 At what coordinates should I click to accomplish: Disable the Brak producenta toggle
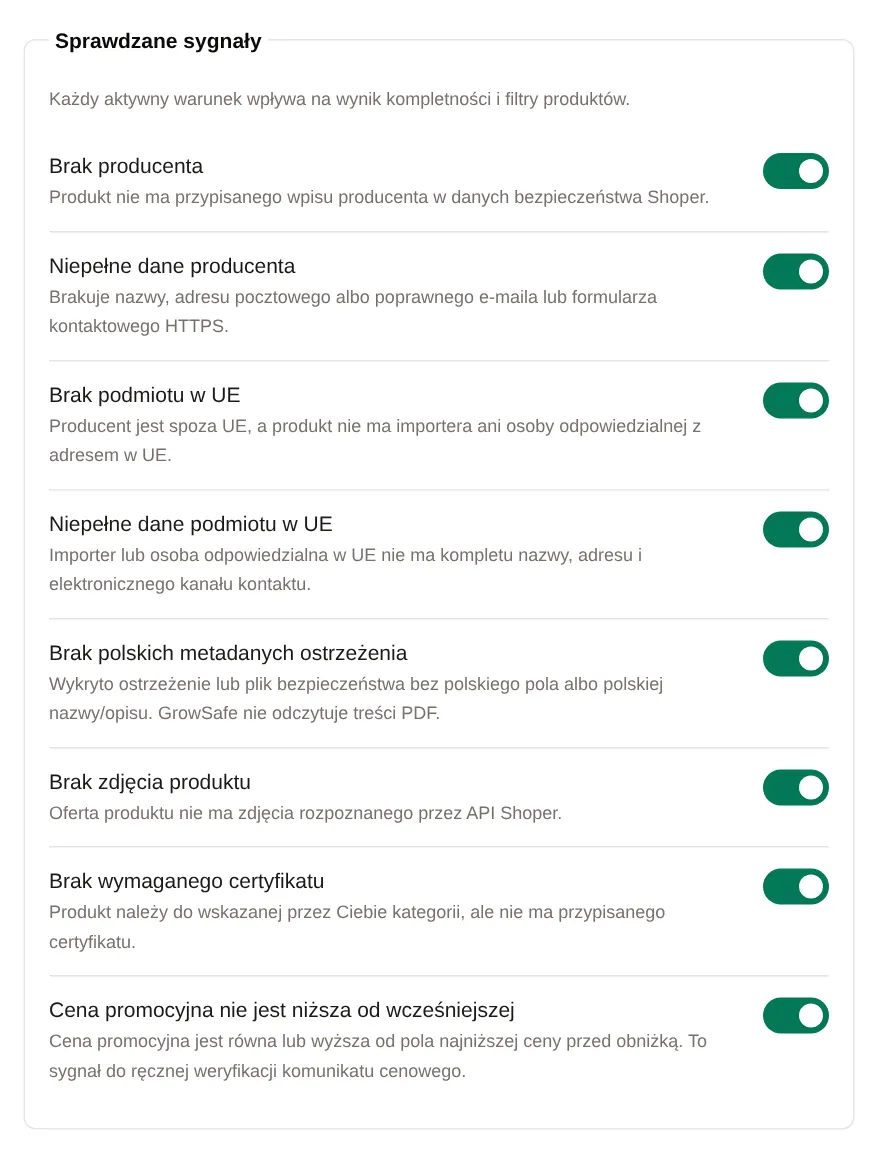pos(795,171)
